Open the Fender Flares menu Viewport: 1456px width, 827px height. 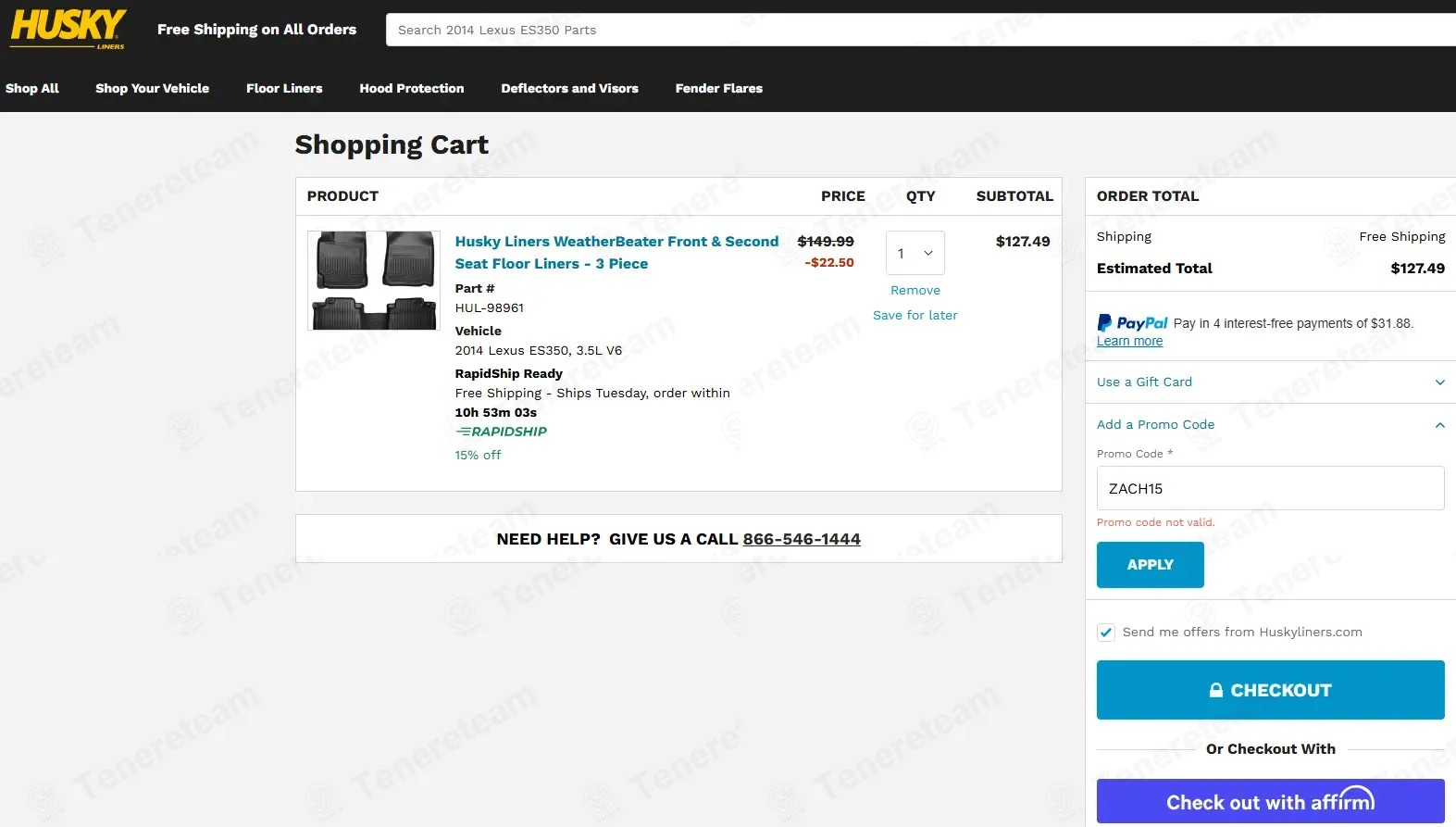[x=719, y=88]
